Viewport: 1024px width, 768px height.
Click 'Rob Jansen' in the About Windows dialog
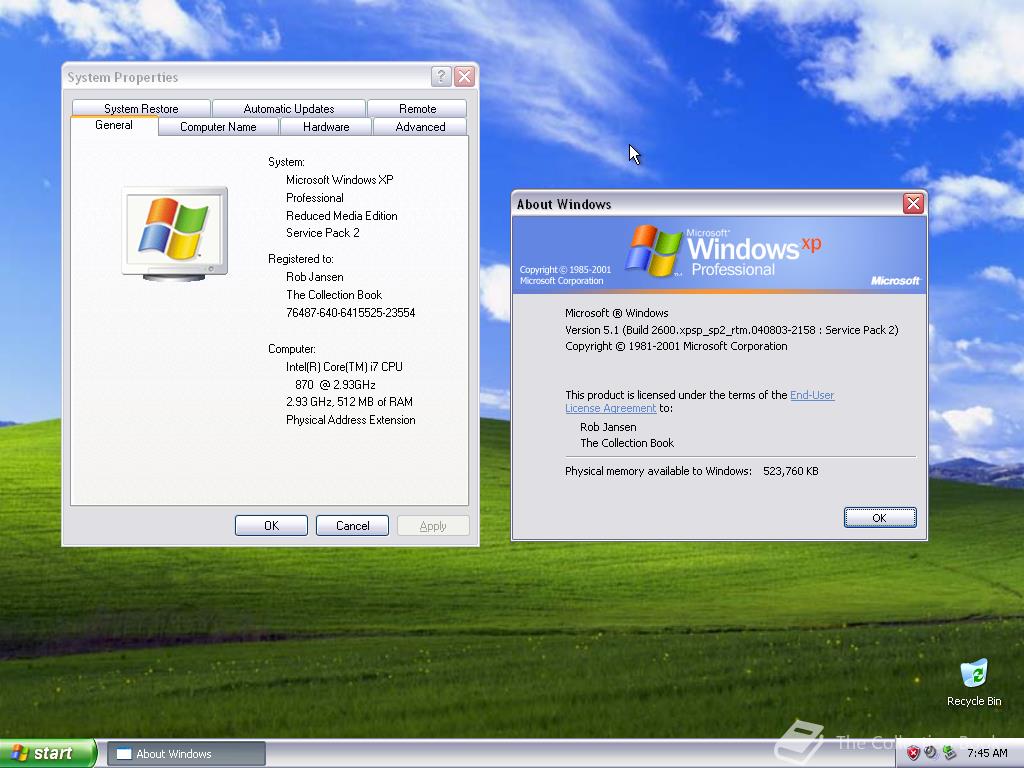click(608, 427)
